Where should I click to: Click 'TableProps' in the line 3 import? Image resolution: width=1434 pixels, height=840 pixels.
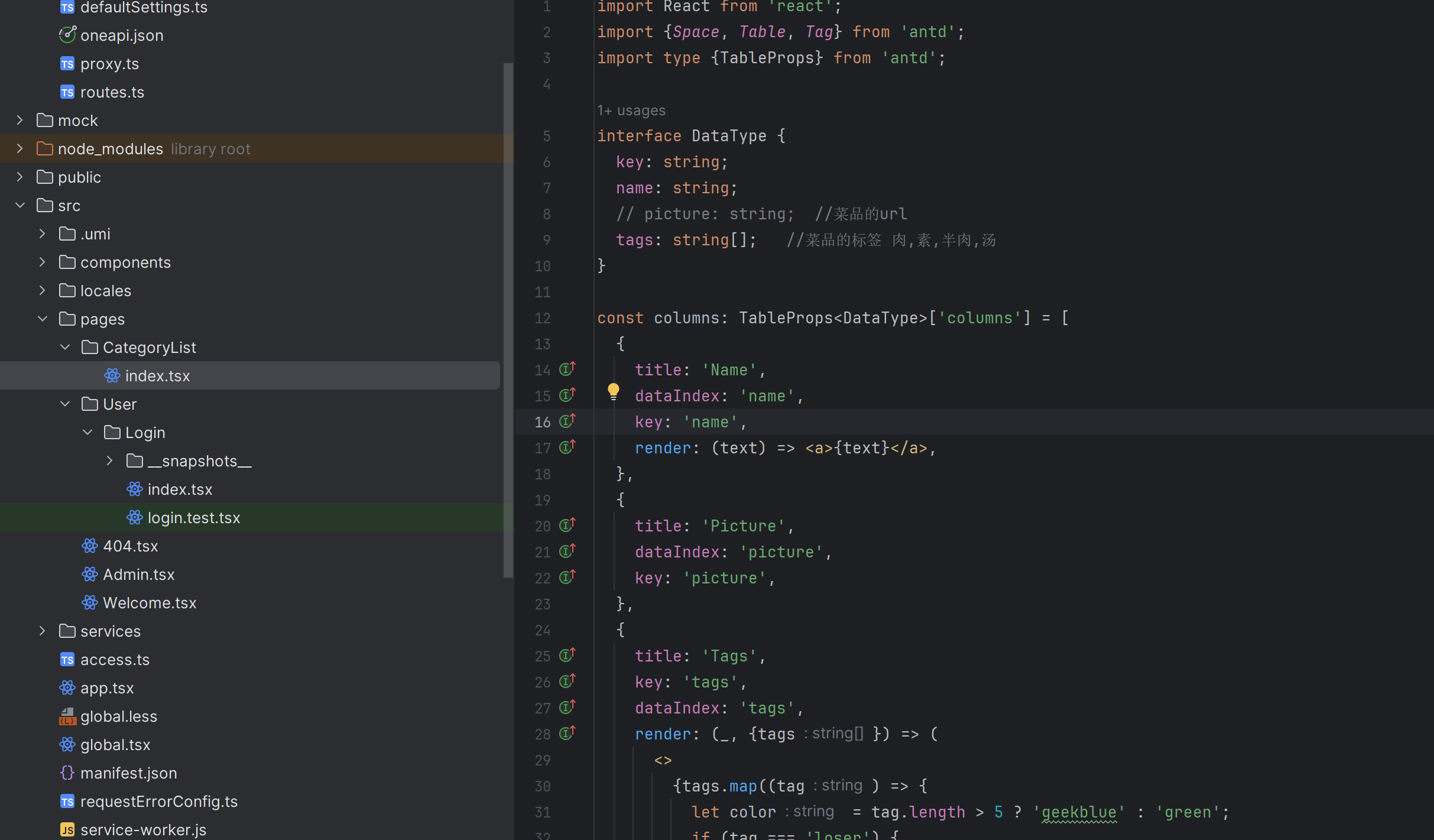(x=767, y=58)
